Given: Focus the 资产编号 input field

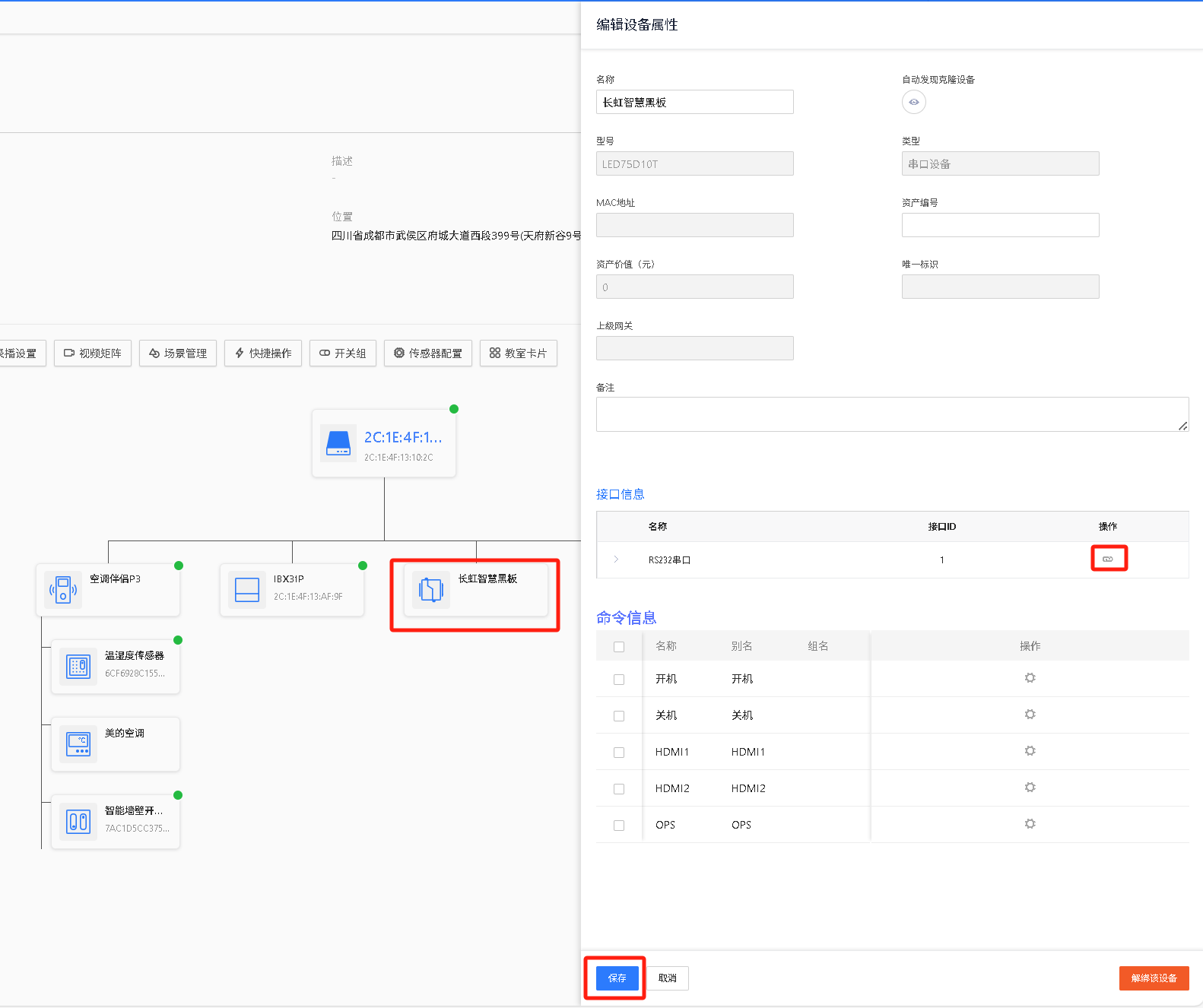Looking at the screenshot, I should pyautogui.click(x=1000, y=225).
